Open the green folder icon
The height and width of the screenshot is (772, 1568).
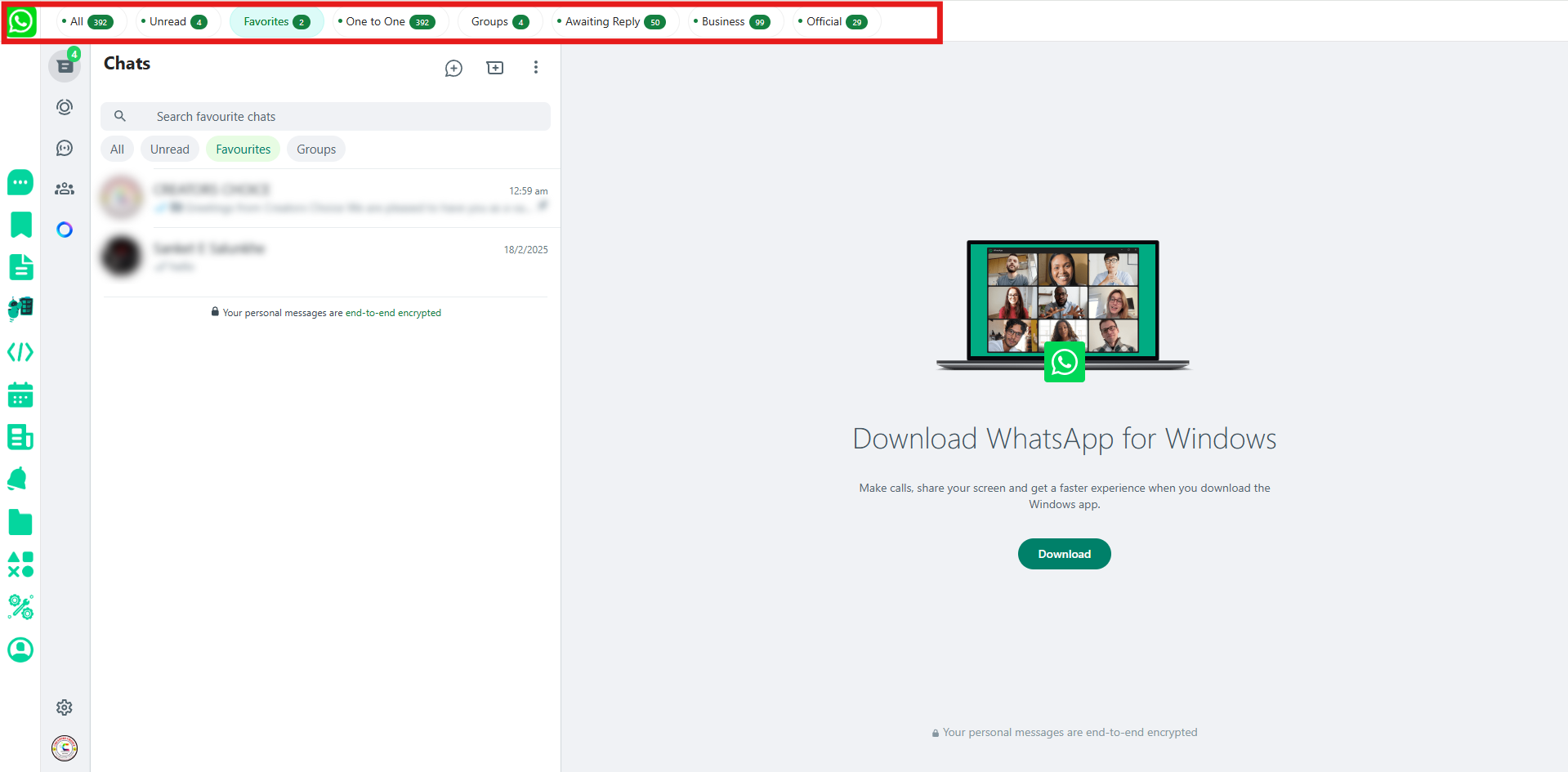[x=20, y=523]
